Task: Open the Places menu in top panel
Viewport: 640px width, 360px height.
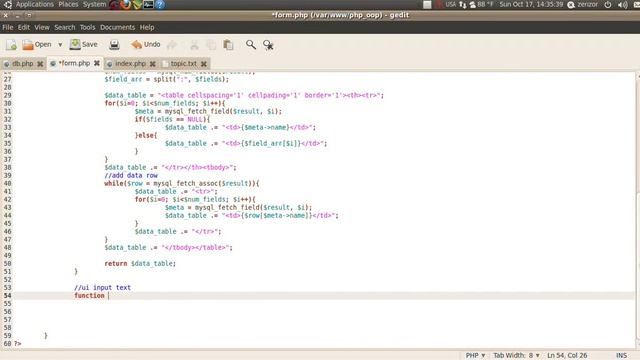Action: click(68, 4)
